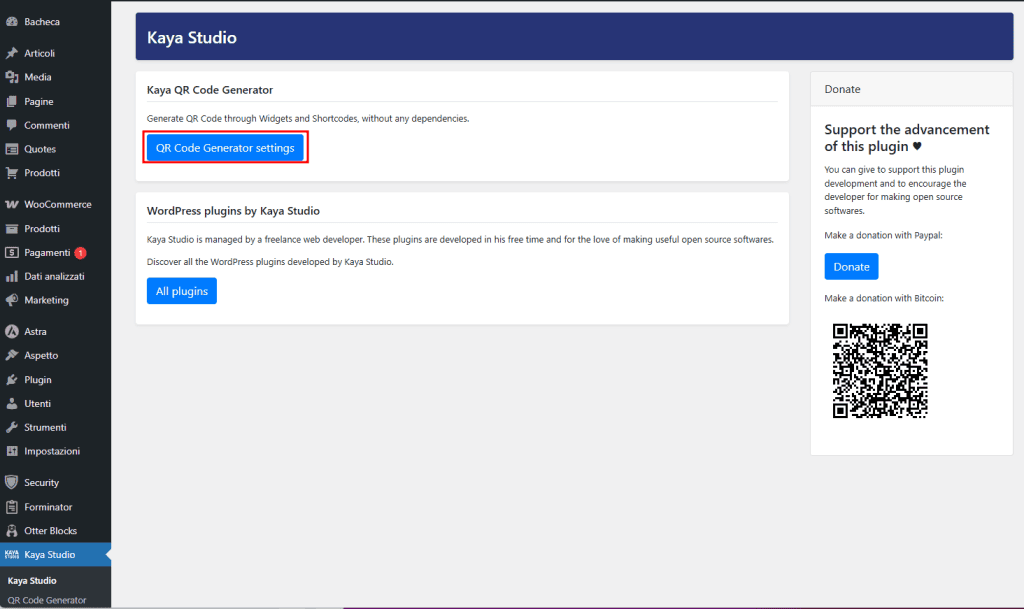1024x609 pixels.
Task: Click the QR Code Generator settings button
Action: [x=224, y=147]
